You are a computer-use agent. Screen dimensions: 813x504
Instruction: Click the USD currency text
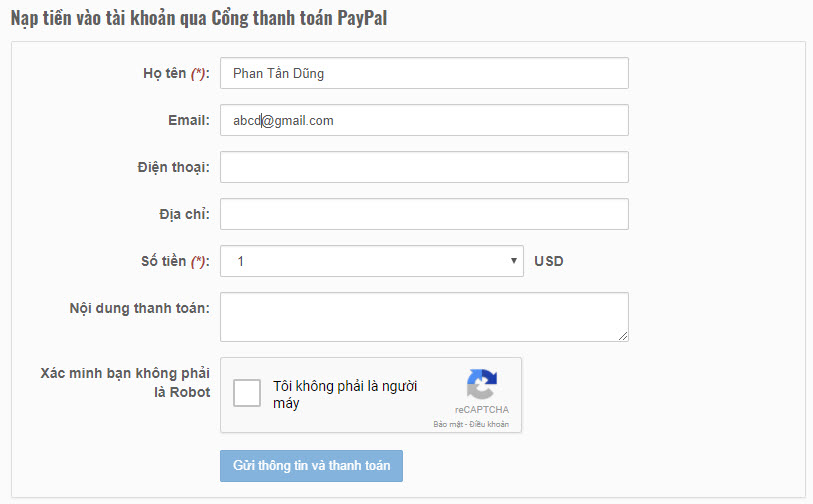tap(549, 261)
